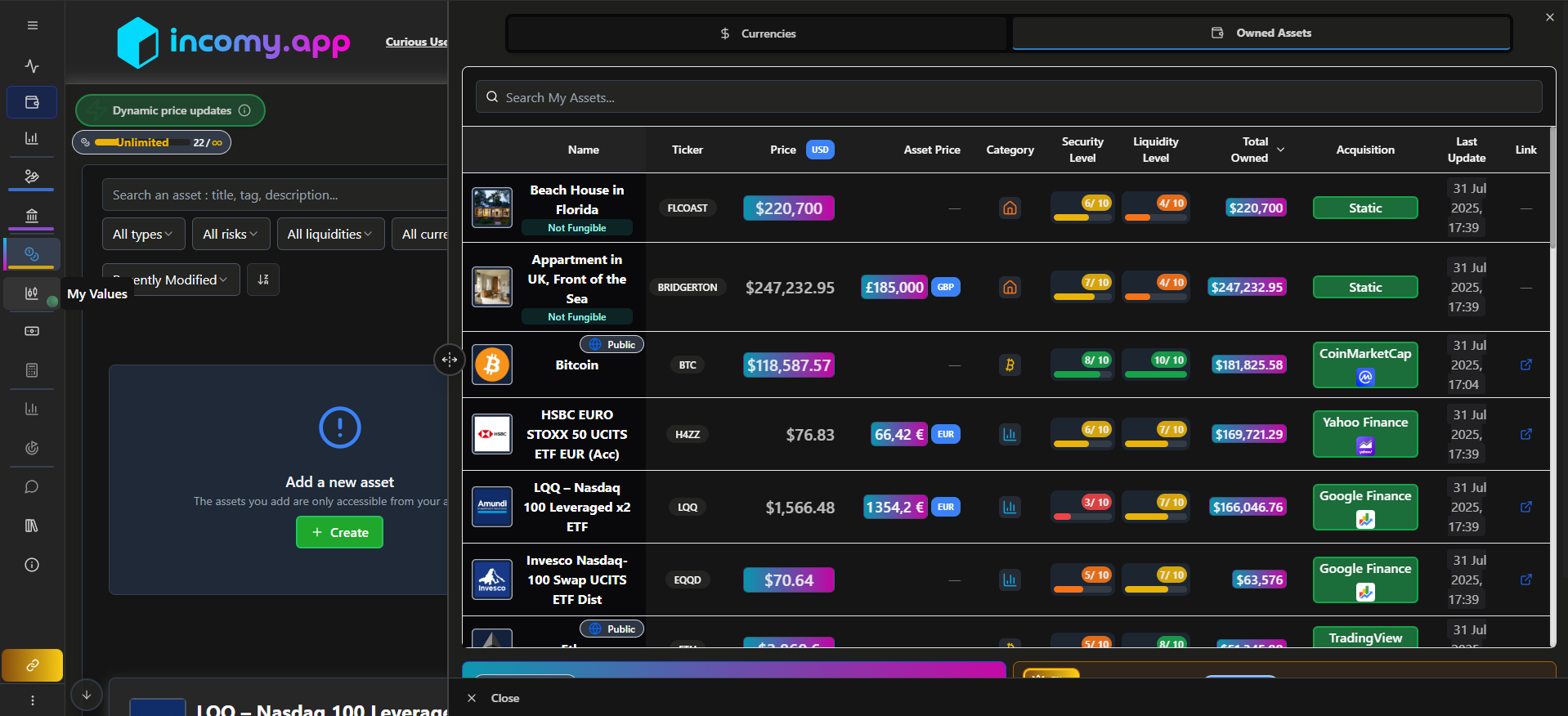Click the Yahoo Finance acquisition button
The width and height of the screenshot is (1568, 716).
[x=1365, y=434]
